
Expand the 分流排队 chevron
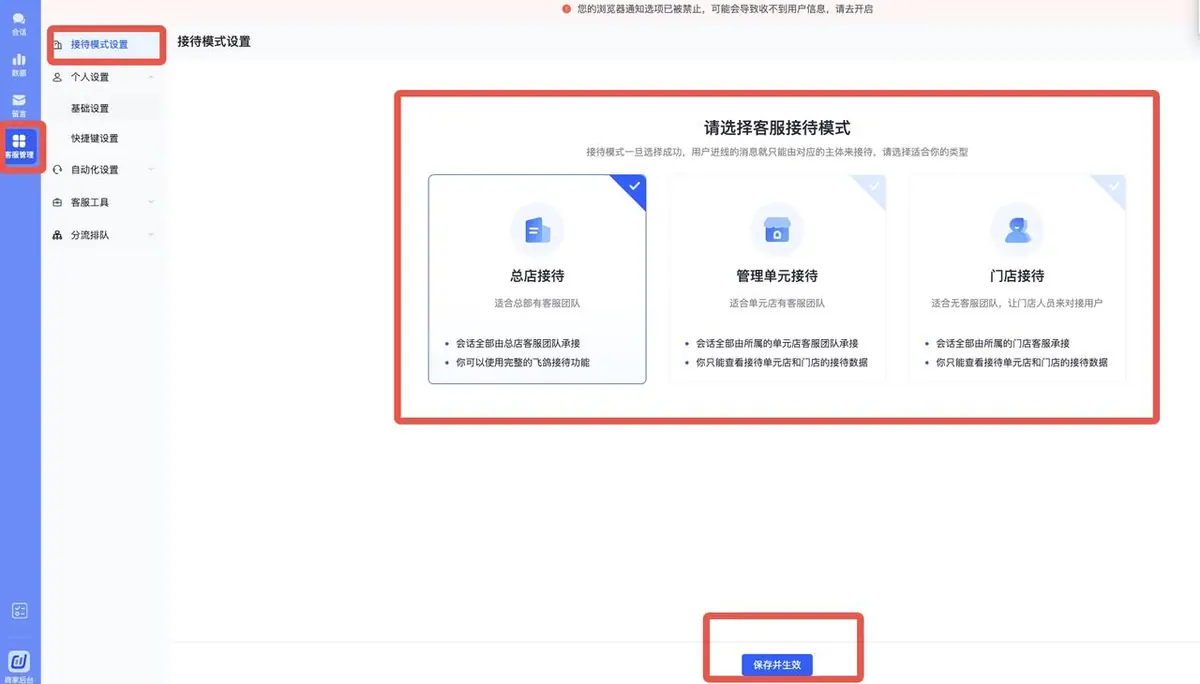coord(151,235)
